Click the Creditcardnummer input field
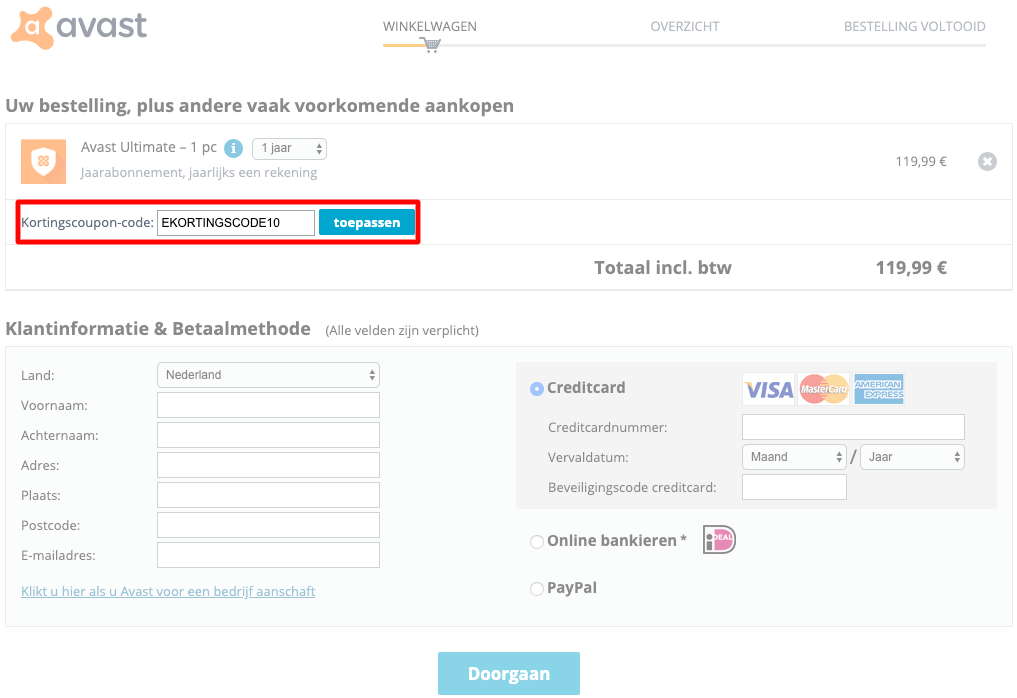The image size is (1017, 698). 853,427
